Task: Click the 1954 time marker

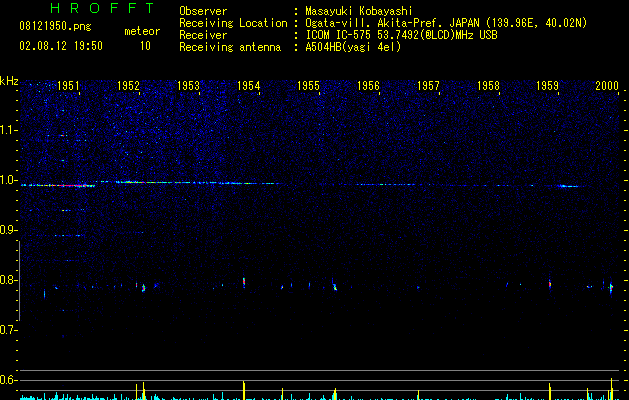Action: pyautogui.click(x=248, y=86)
